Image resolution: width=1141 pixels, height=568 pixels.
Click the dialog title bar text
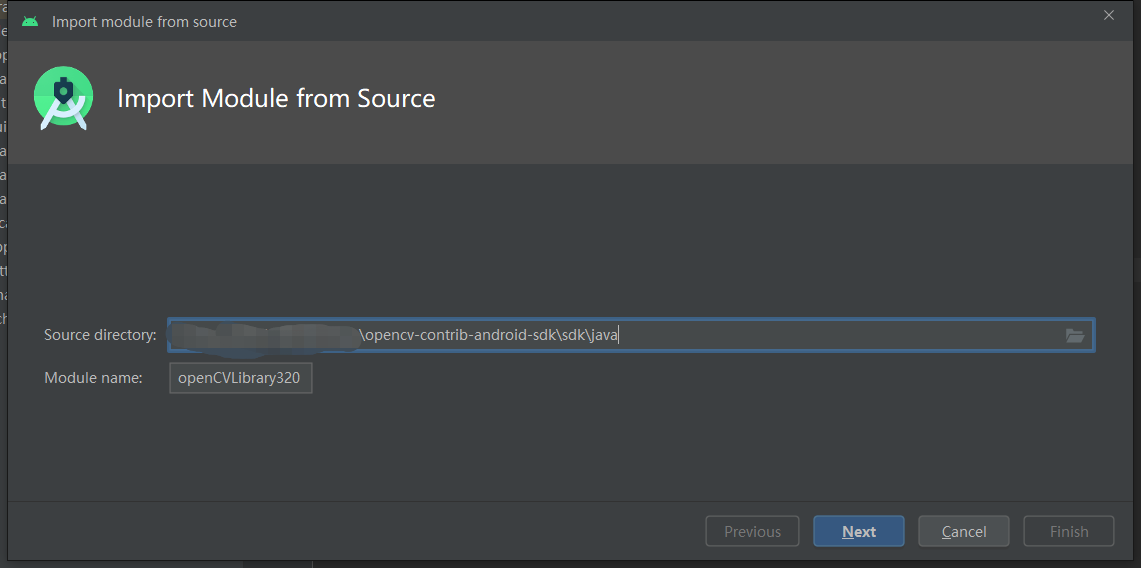coord(144,21)
